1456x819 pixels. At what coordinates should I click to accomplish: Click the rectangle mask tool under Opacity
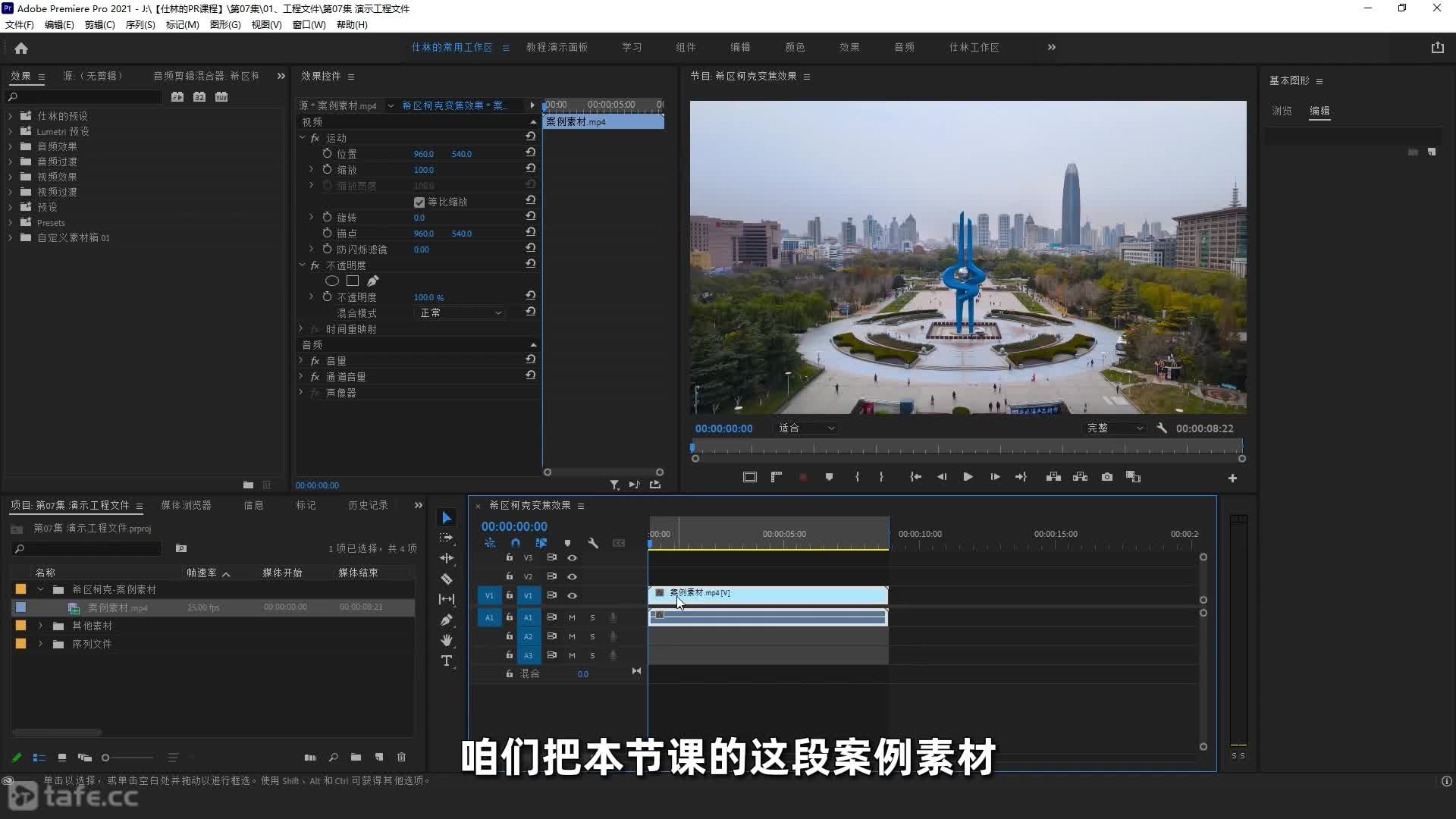353,281
